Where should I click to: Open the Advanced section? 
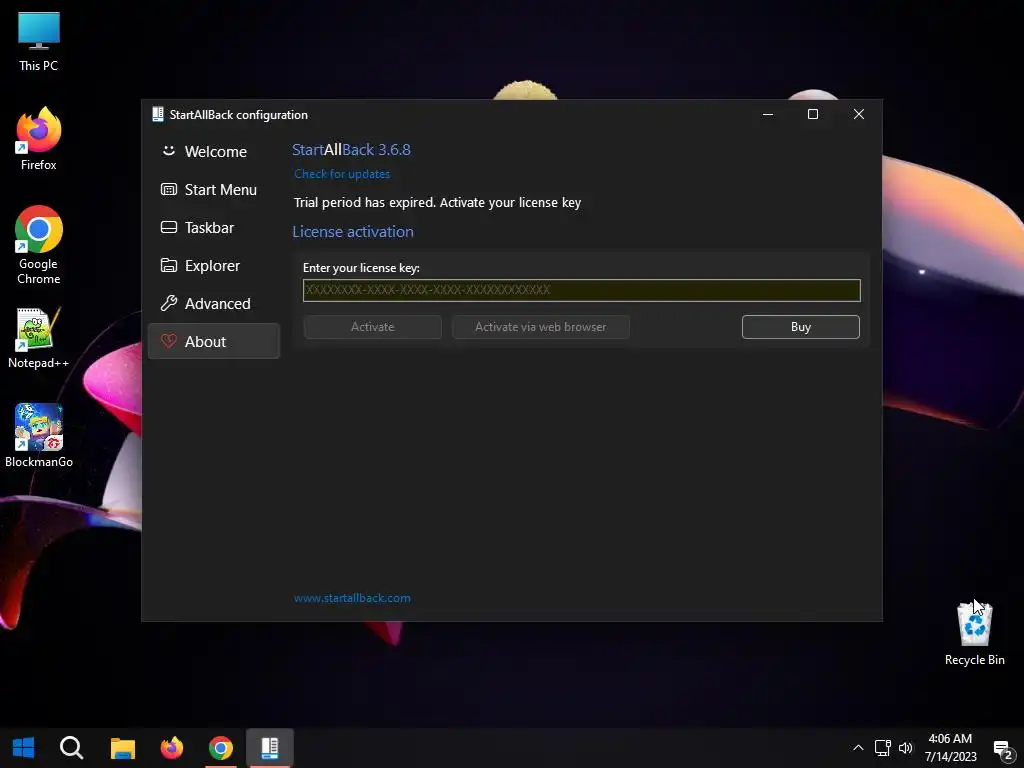pos(214,303)
